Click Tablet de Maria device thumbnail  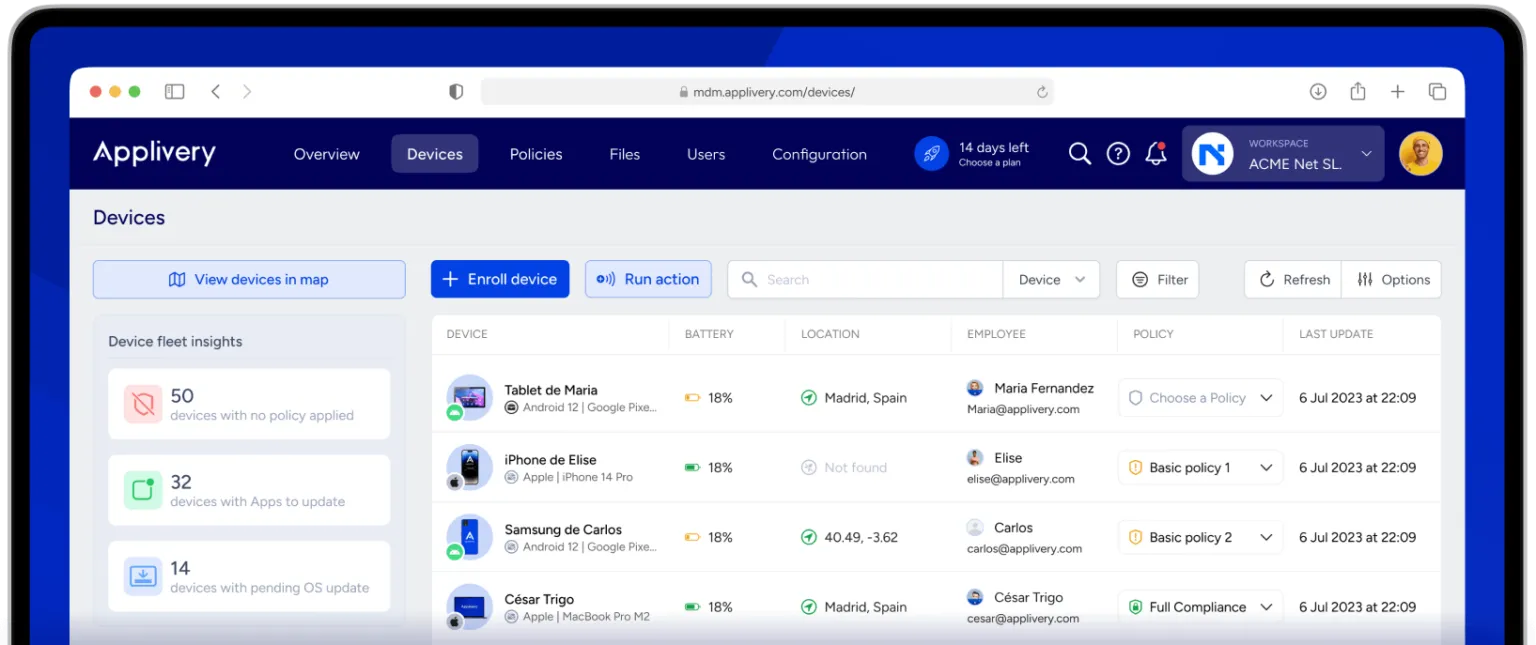[x=469, y=397]
